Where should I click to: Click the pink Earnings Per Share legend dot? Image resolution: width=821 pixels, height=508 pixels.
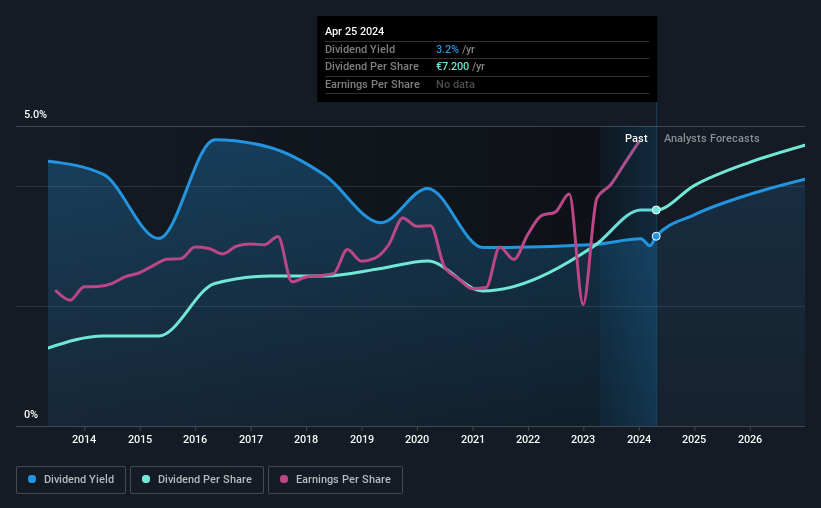[284, 479]
